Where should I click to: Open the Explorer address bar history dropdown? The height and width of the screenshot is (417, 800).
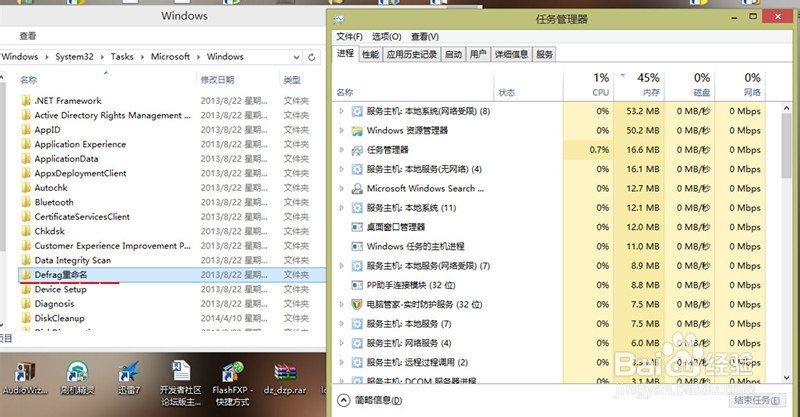point(296,57)
